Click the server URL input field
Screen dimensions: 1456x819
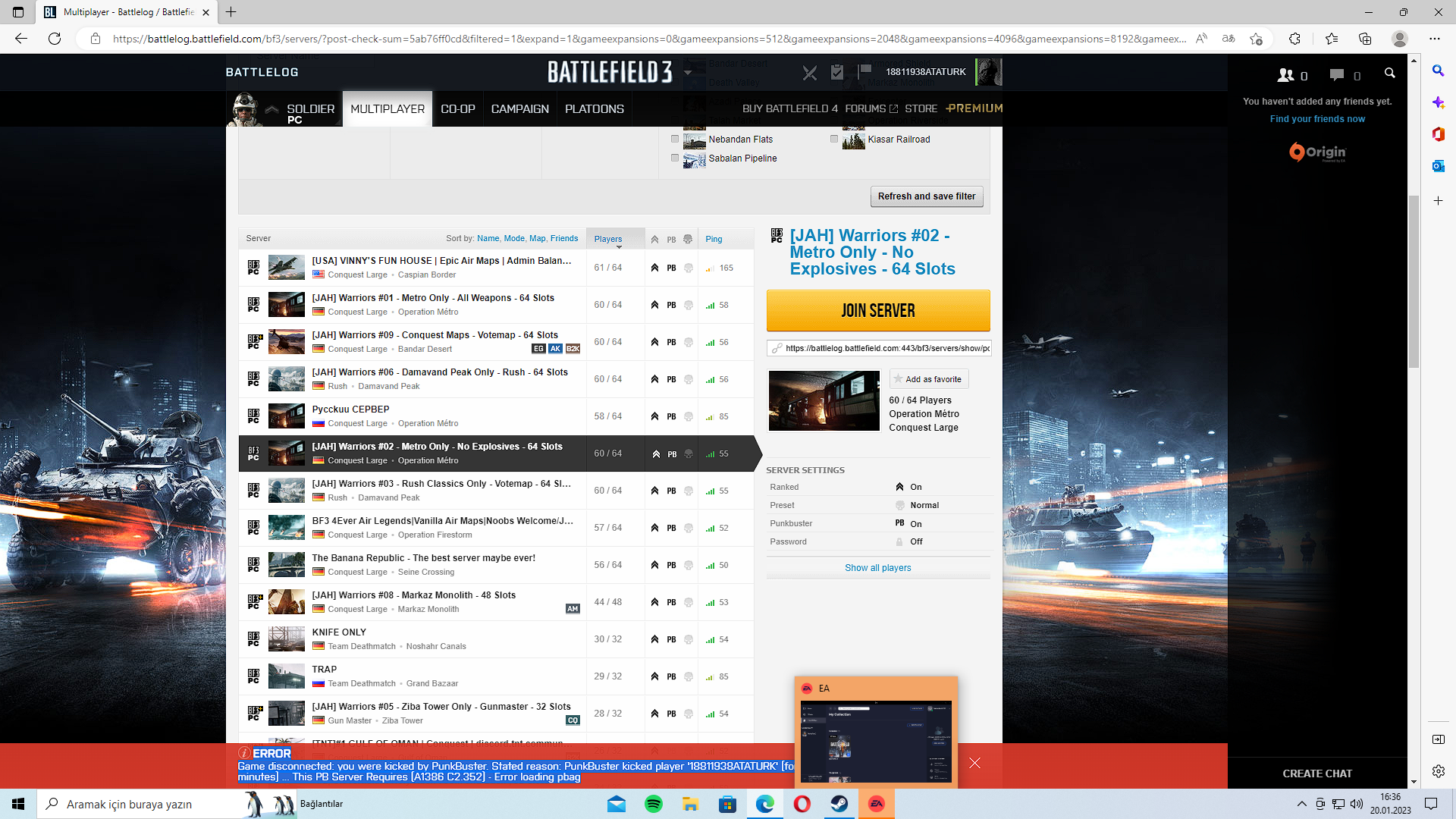[x=886, y=348]
